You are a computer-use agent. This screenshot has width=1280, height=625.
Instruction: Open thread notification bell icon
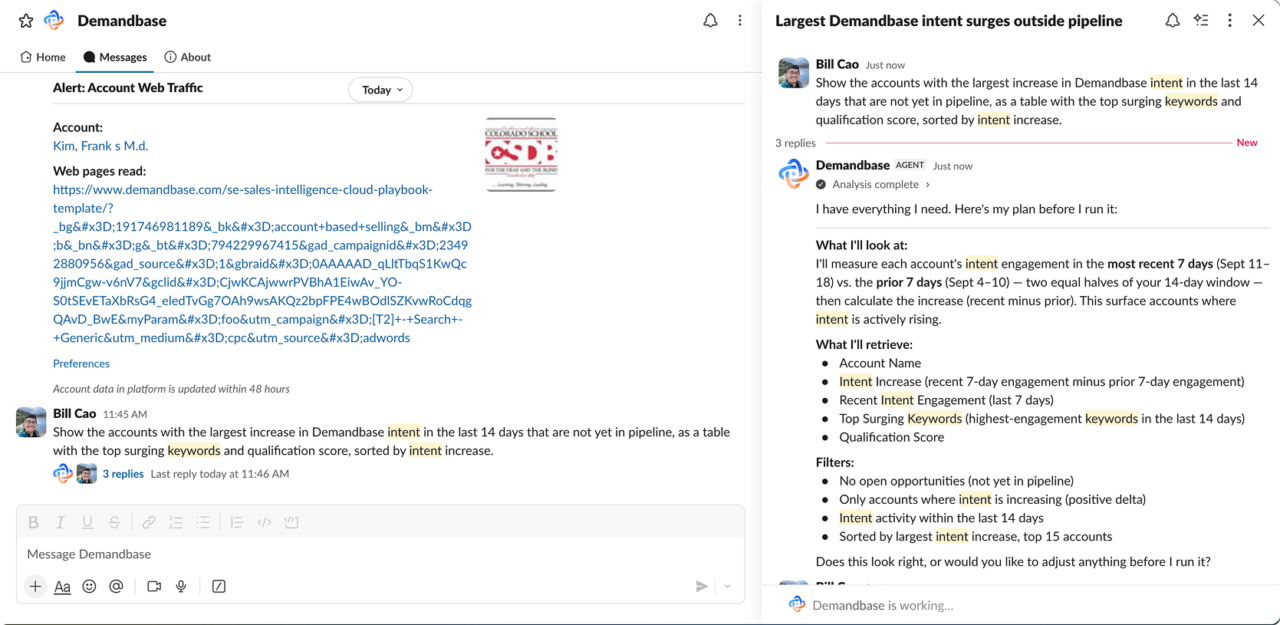(x=1172, y=21)
